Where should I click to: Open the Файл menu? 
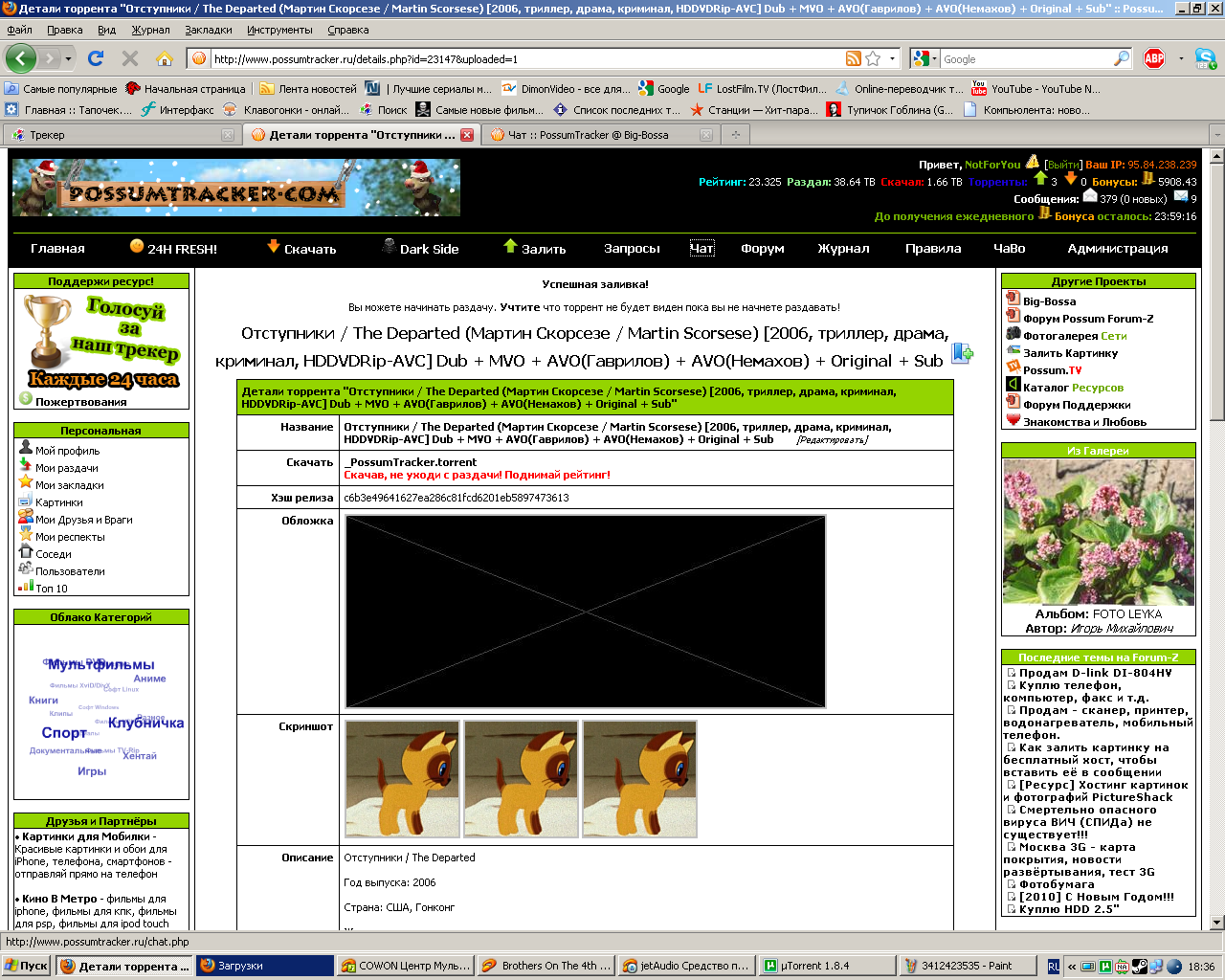coord(19,30)
